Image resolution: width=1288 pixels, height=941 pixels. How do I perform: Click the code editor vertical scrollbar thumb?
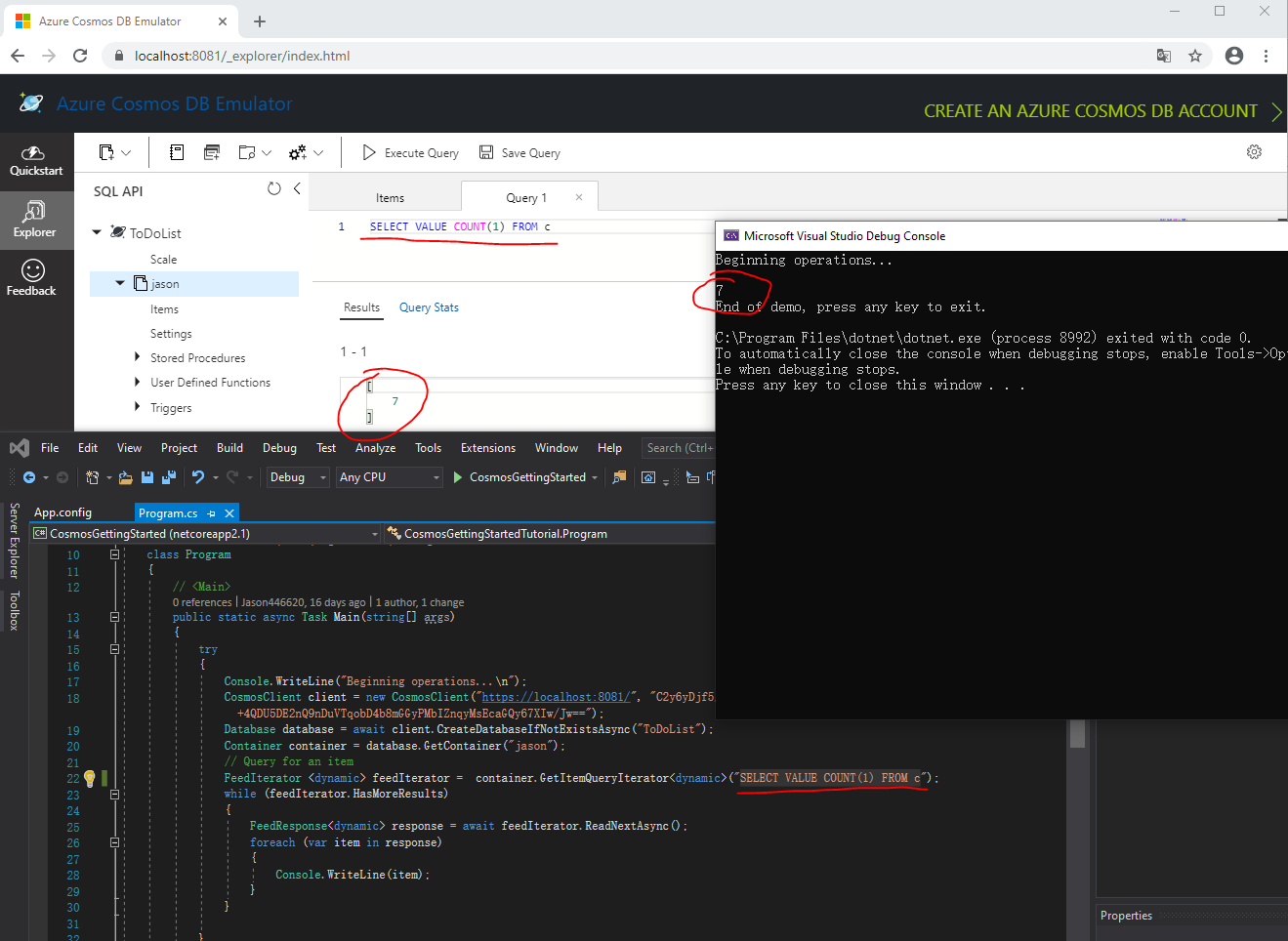pos(1077,733)
